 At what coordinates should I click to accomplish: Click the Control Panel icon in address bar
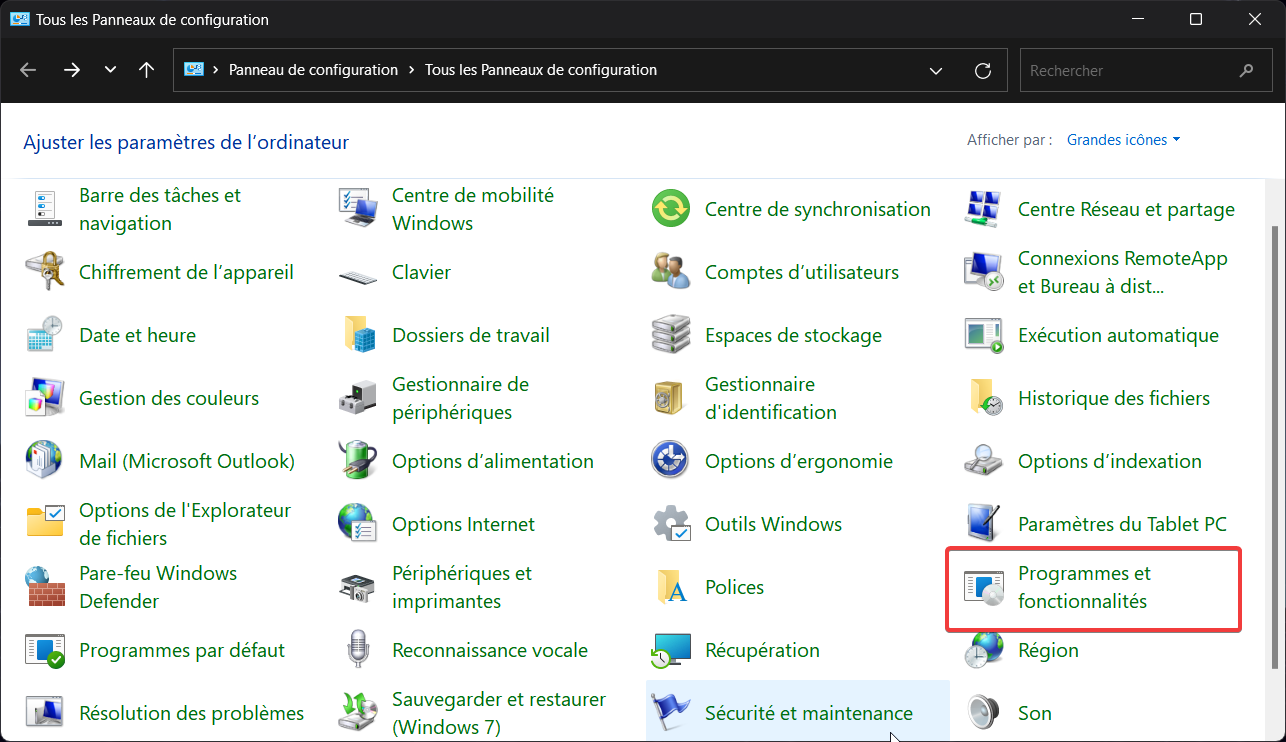(194, 70)
